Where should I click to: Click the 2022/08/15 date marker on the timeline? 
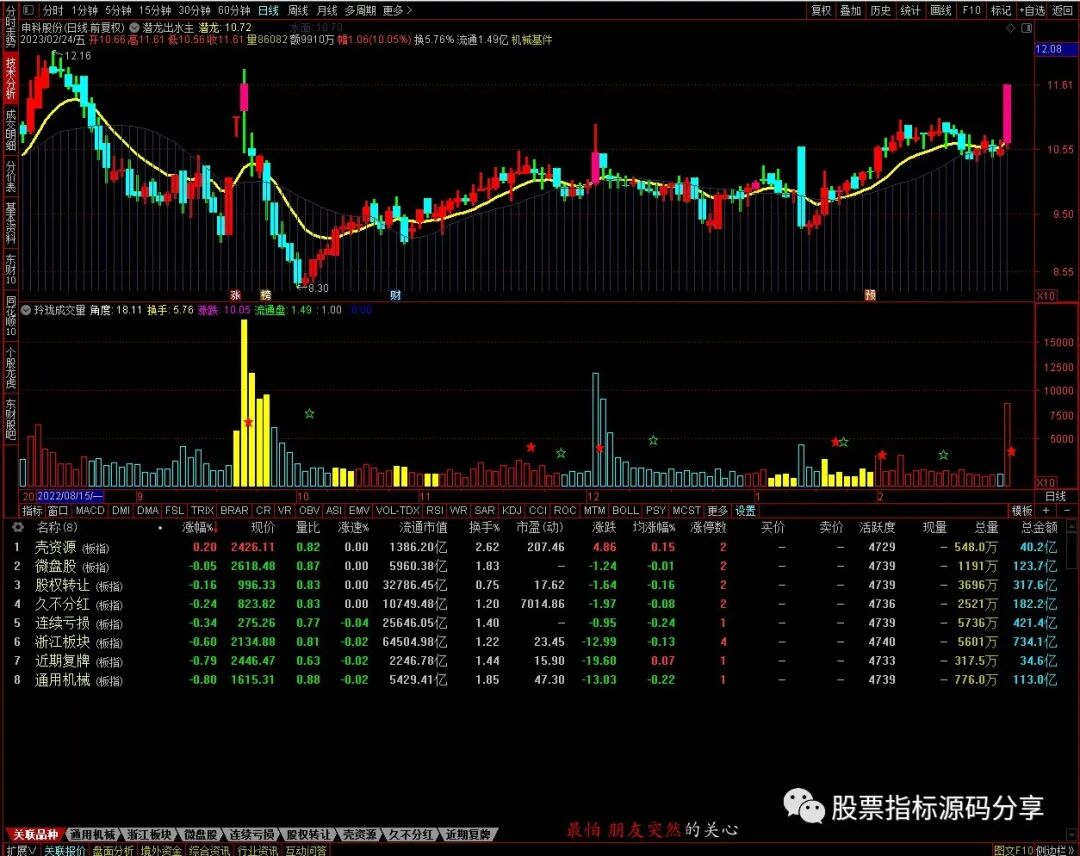(70, 496)
